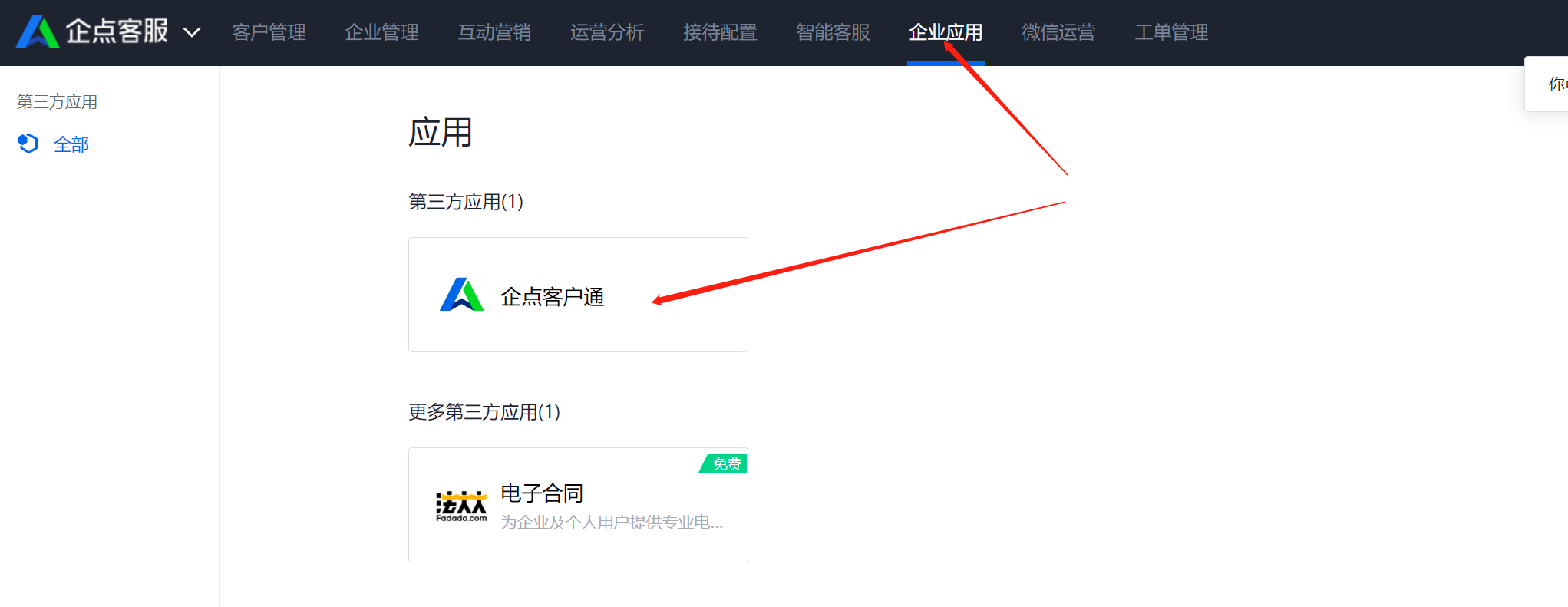
Task: Open the 智能客服 section
Action: point(833,32)
